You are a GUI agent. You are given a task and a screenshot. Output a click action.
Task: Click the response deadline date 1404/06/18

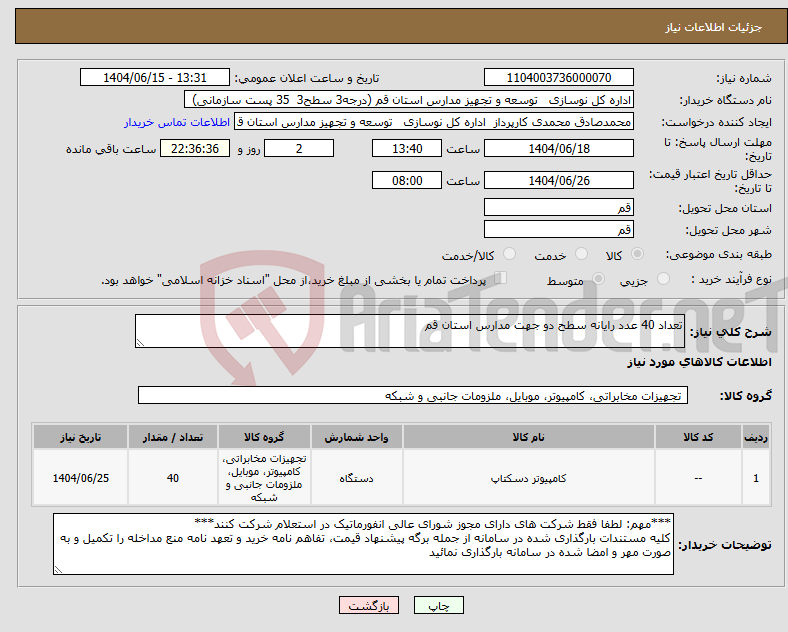558,149
